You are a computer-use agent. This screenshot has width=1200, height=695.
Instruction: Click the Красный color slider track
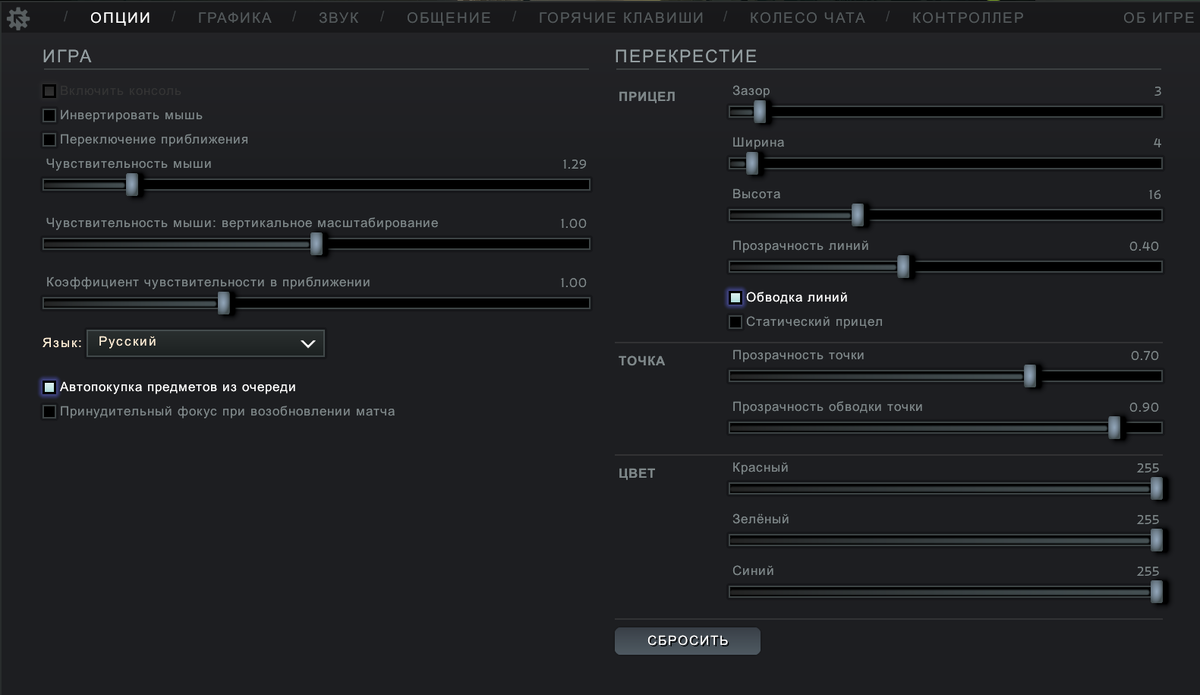pyautogui.click(x=940, y=489)
